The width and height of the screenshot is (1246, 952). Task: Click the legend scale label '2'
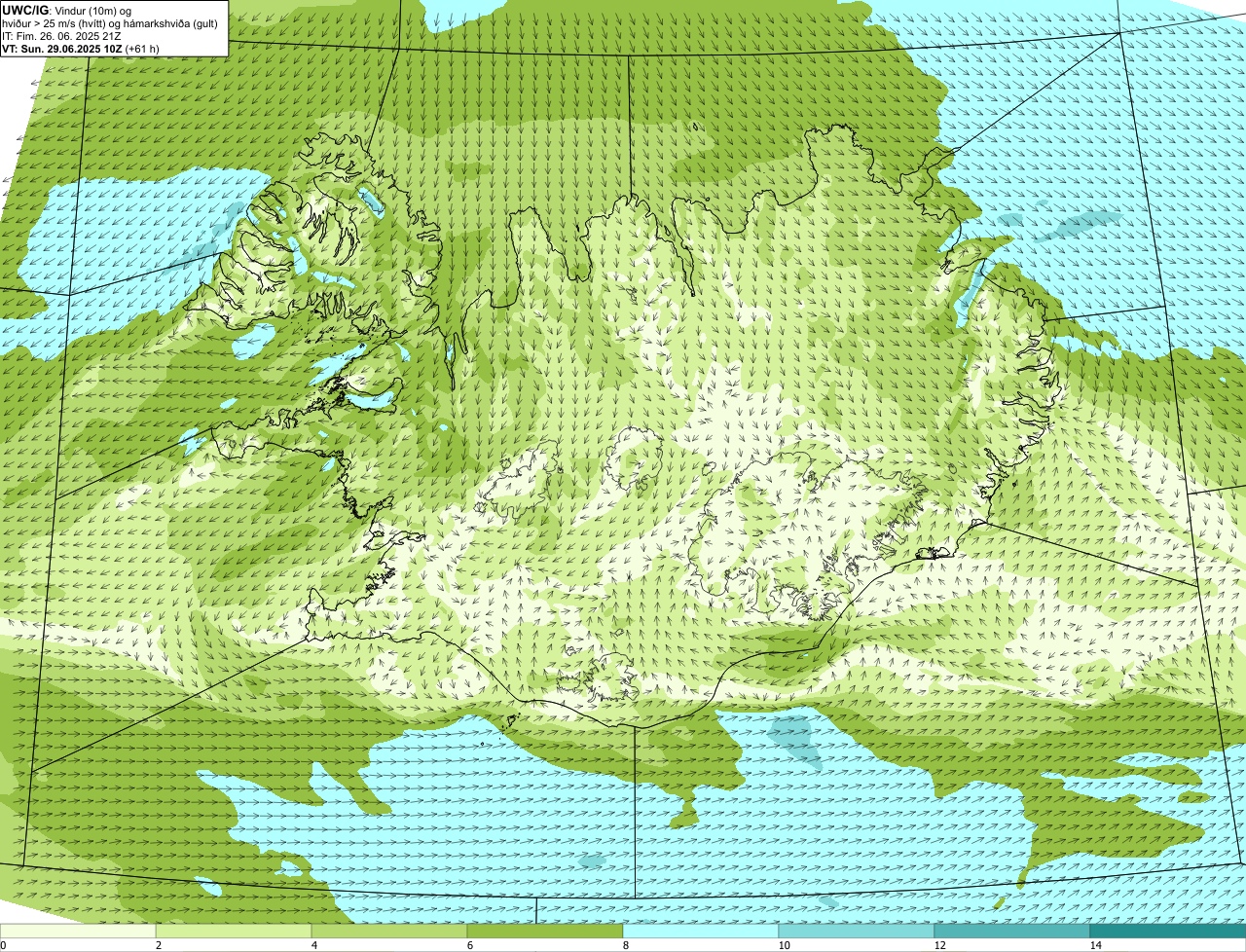pyautogui.click(x=158, y=945)
